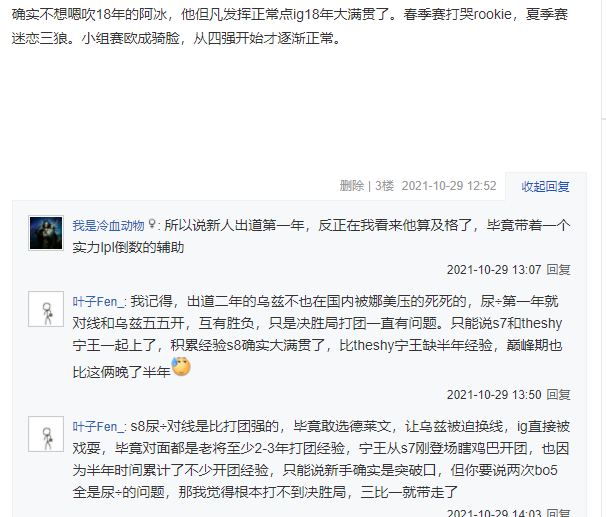Click main post text about 18年的阿冰
This screenshot has height=517, width=606.
pyautogui.click(x=290, y=26)
